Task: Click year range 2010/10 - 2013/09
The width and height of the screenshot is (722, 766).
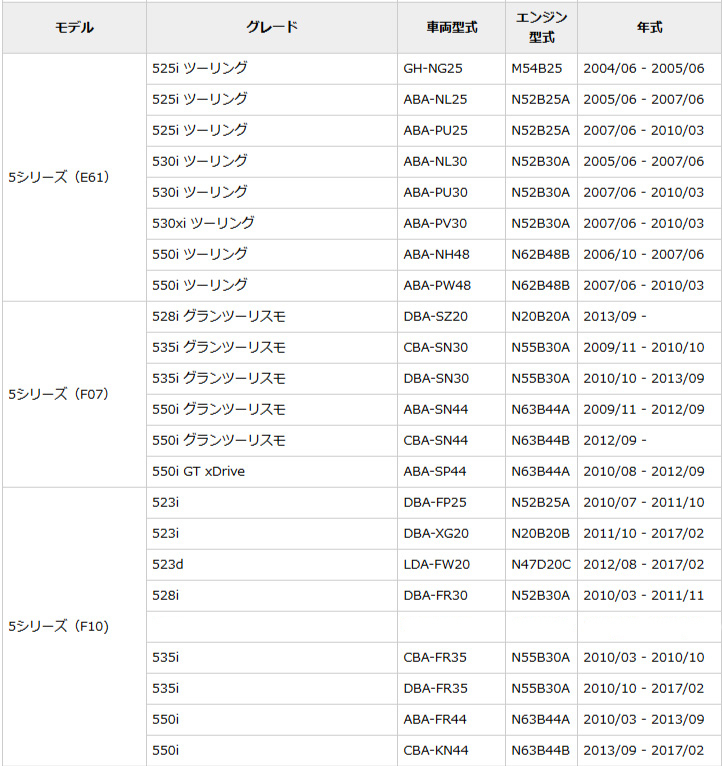Action: (644, 379)
